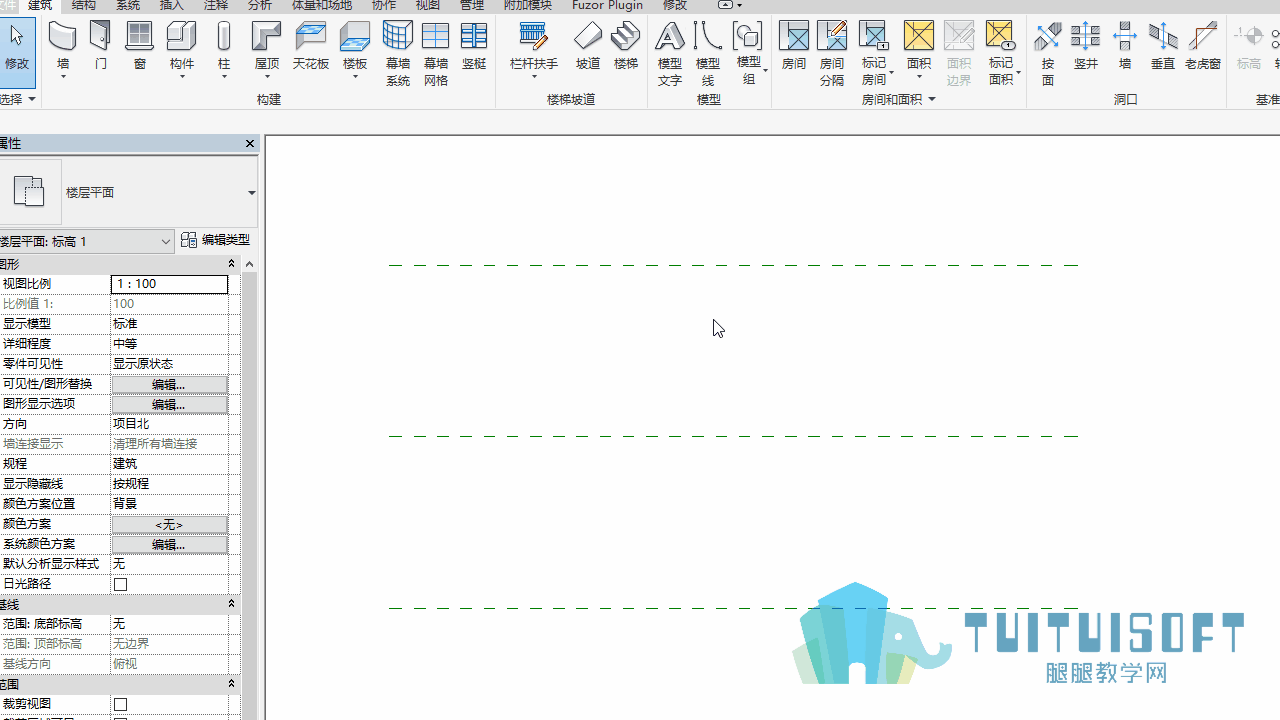Open the 楼层平面 type selector dropdown
This screenshot has height=720, width=1280.
coord(251,192)
